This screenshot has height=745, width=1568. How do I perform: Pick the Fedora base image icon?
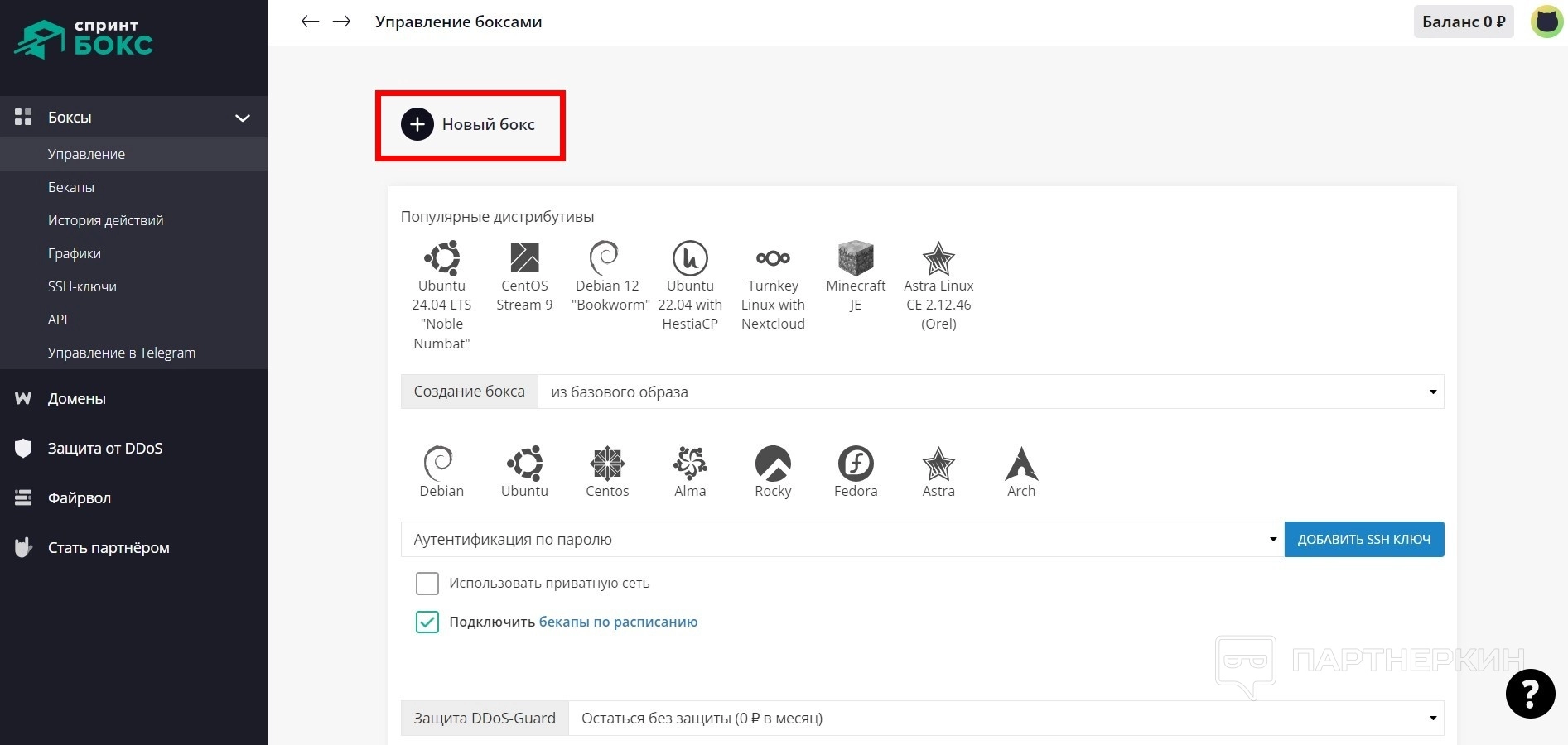856,464
